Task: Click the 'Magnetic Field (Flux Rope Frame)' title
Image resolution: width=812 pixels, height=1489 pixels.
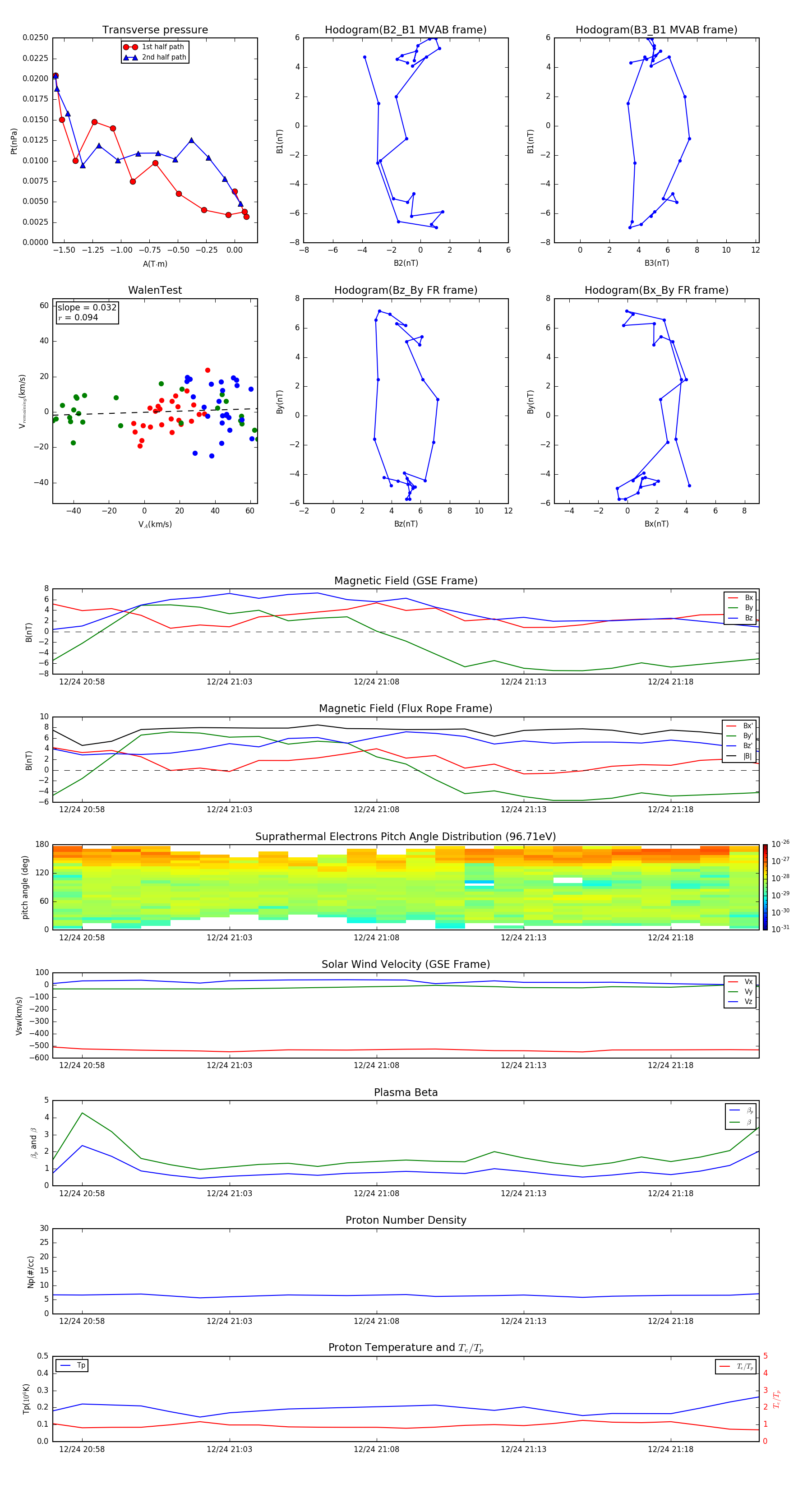Action: (406, 709)
